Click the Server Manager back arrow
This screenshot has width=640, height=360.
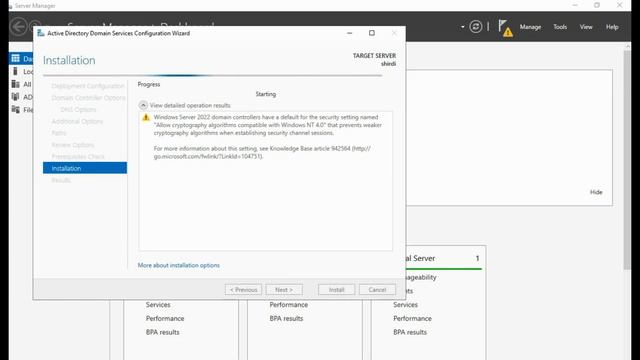coord(19,27)
